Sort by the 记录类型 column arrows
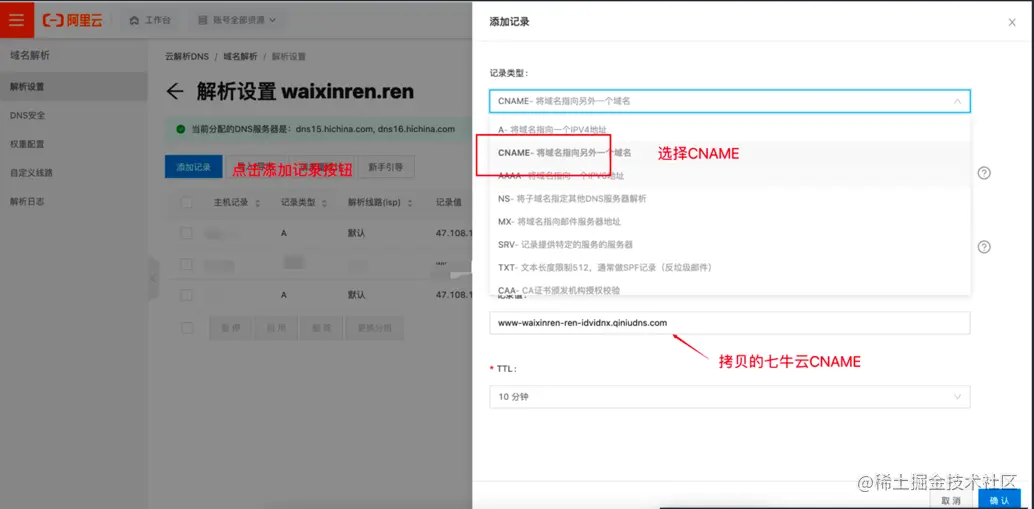Viewport: 1034px width, 509px height. [324, 202]
